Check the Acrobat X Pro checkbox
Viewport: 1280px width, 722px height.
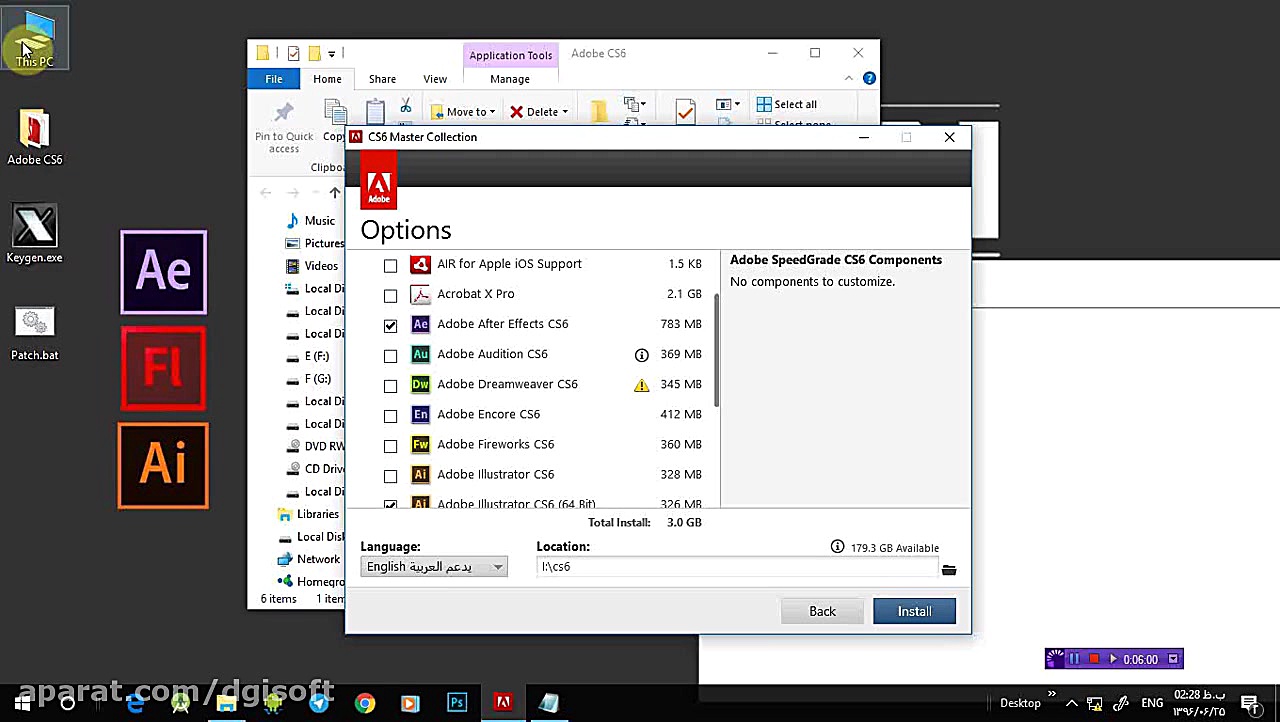(390, 295)
